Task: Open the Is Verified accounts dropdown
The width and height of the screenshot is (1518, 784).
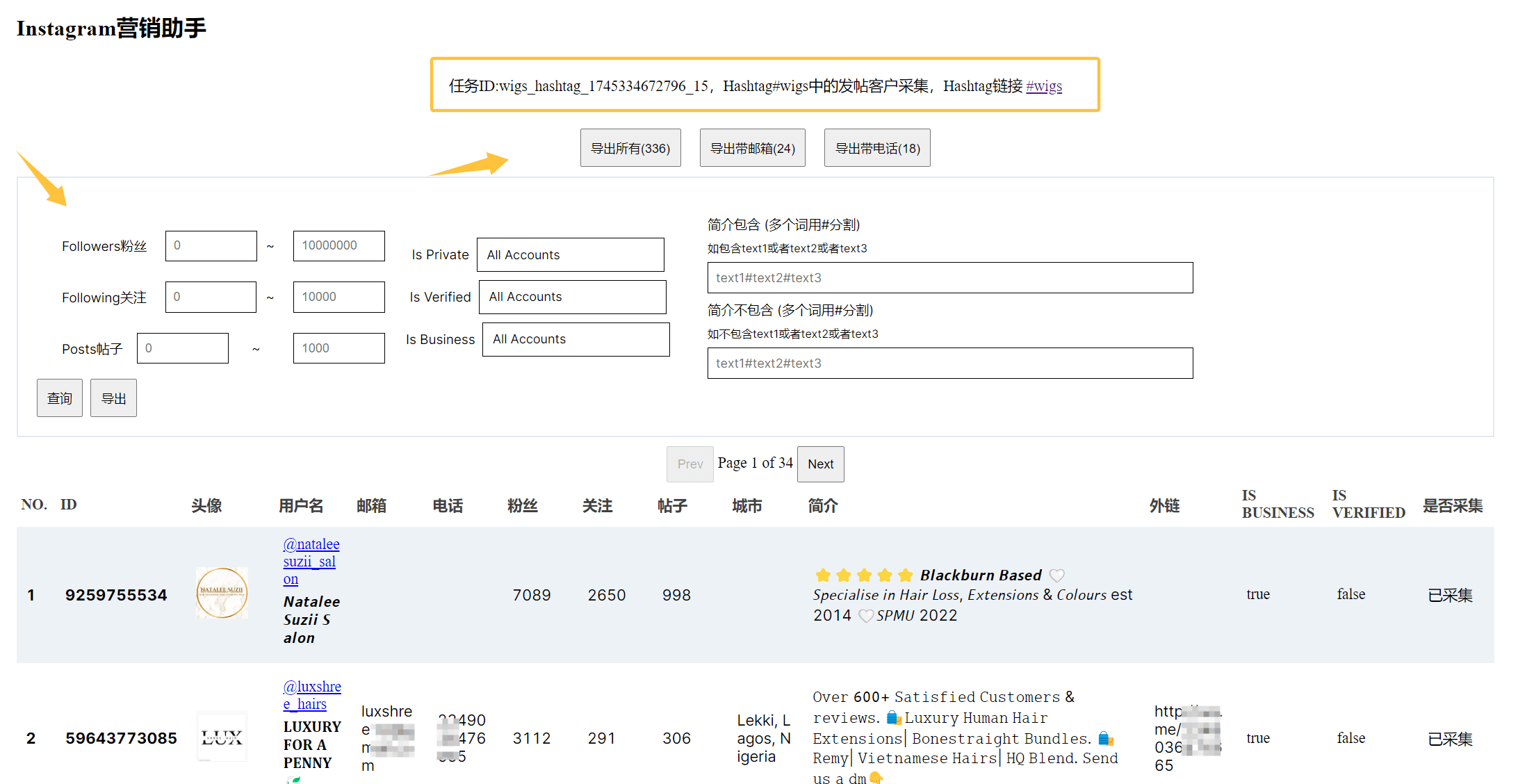Action: point(572,297)
